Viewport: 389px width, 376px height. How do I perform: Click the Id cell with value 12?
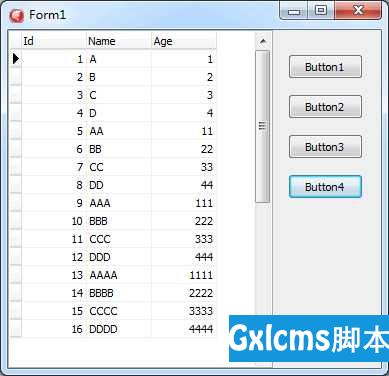54,257
